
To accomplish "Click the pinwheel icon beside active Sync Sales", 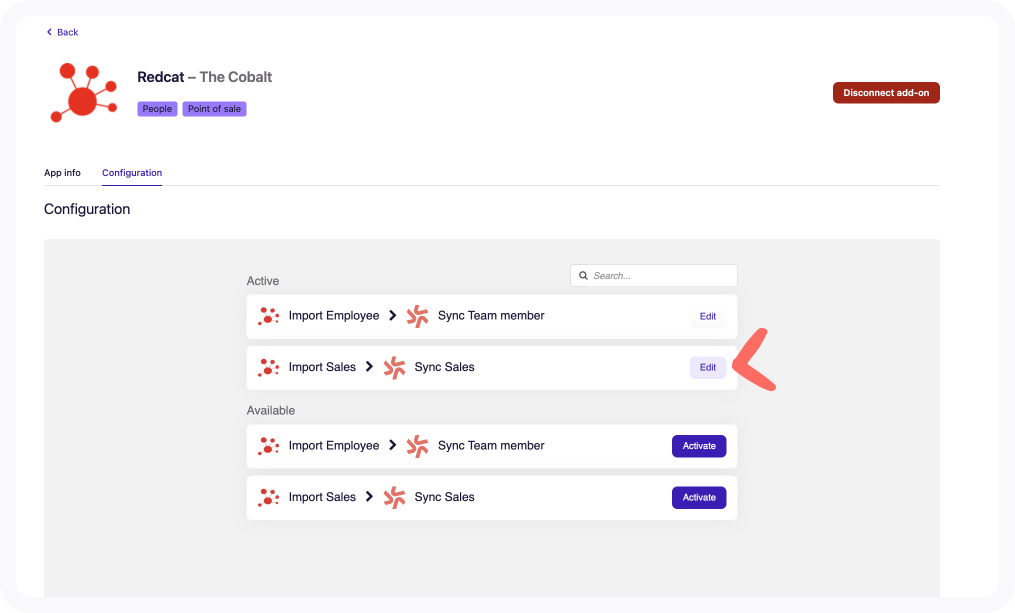I will 394,367.
